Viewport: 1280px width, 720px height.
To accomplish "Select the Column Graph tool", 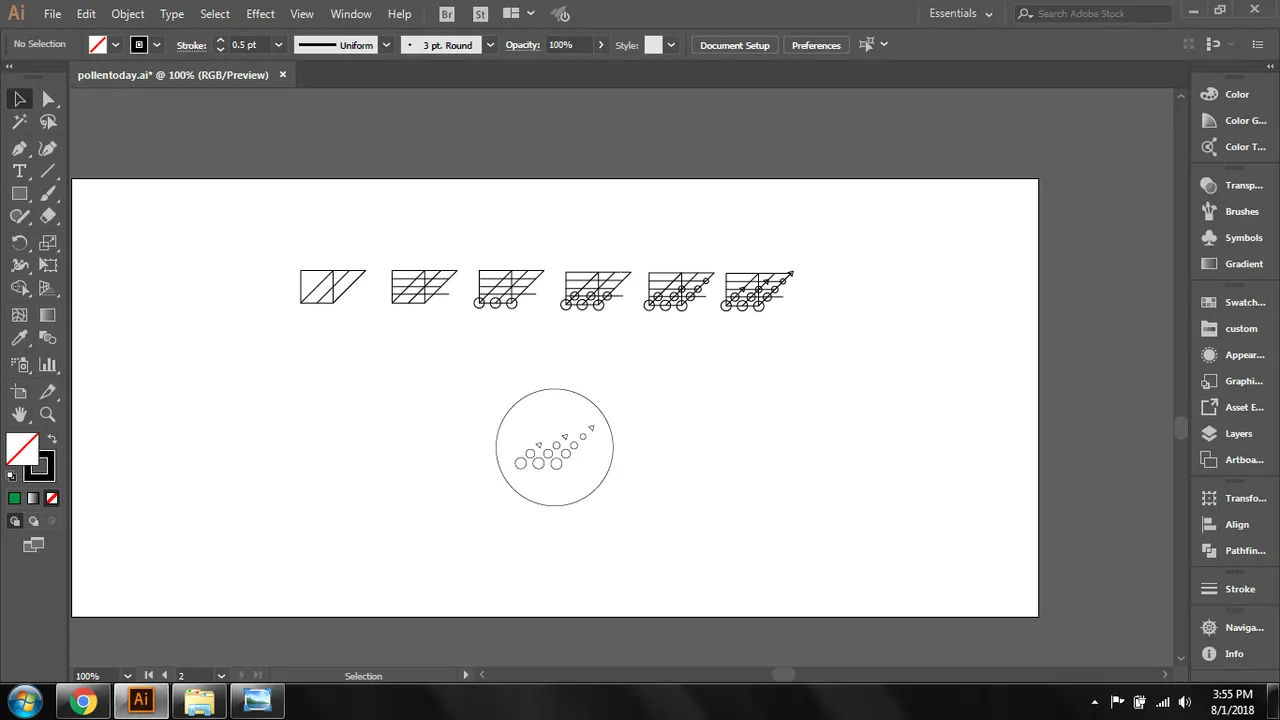I will click(48, 365).
